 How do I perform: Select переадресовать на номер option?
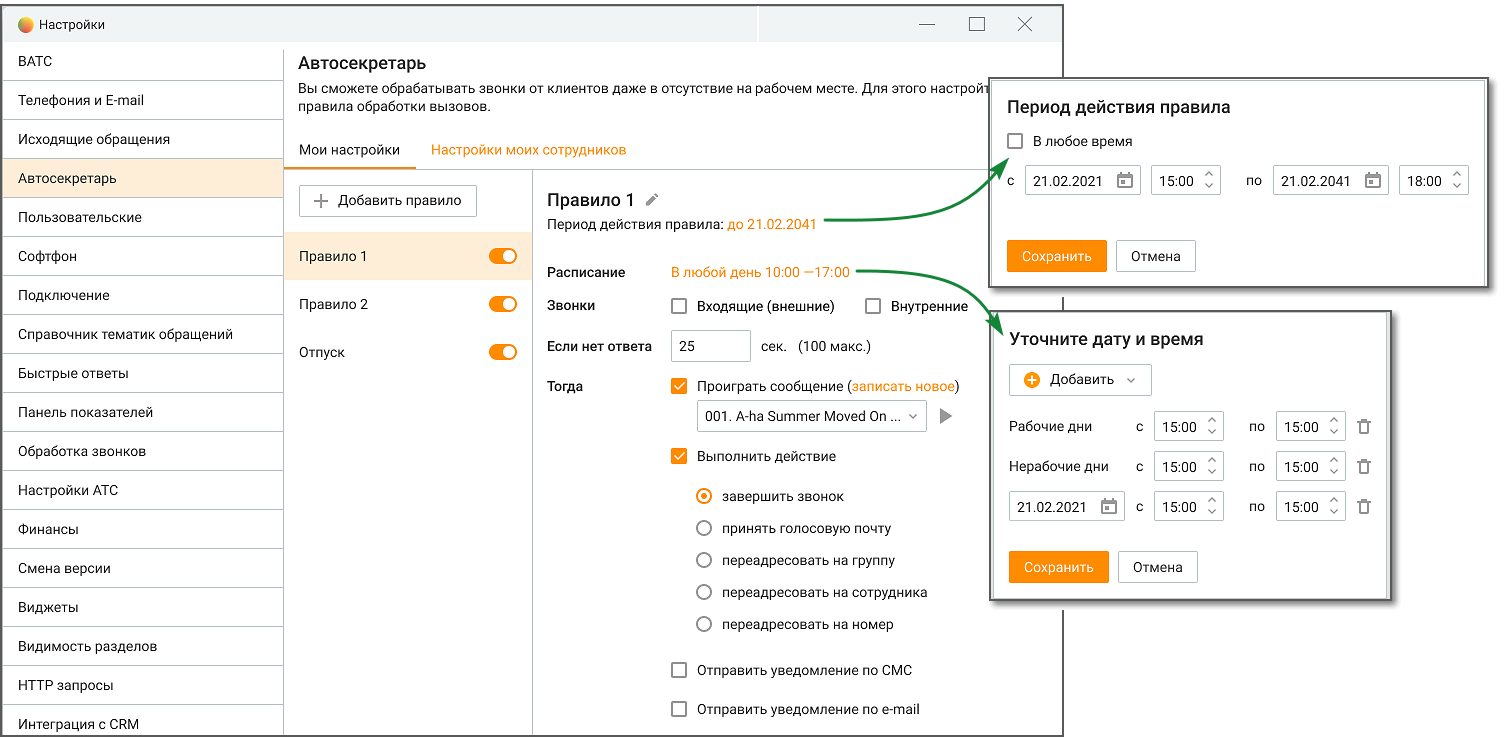[x=704, y=624]
